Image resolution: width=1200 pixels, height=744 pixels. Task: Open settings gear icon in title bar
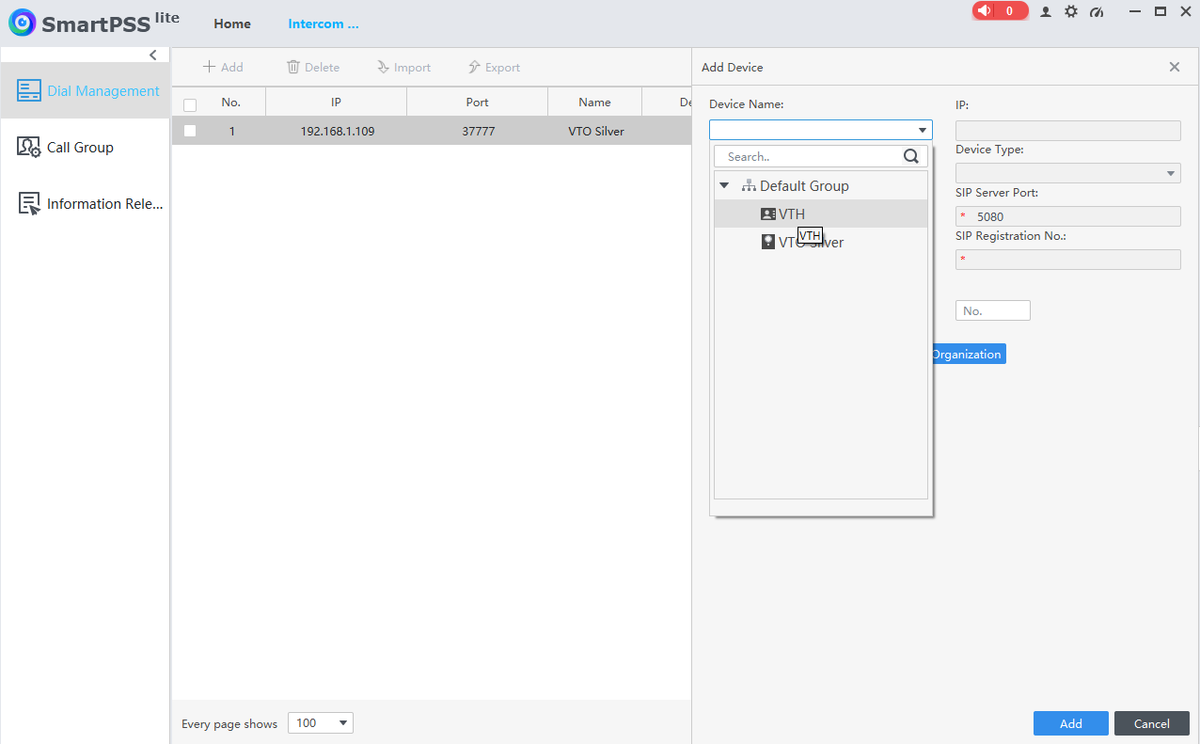coord(1071,12)
